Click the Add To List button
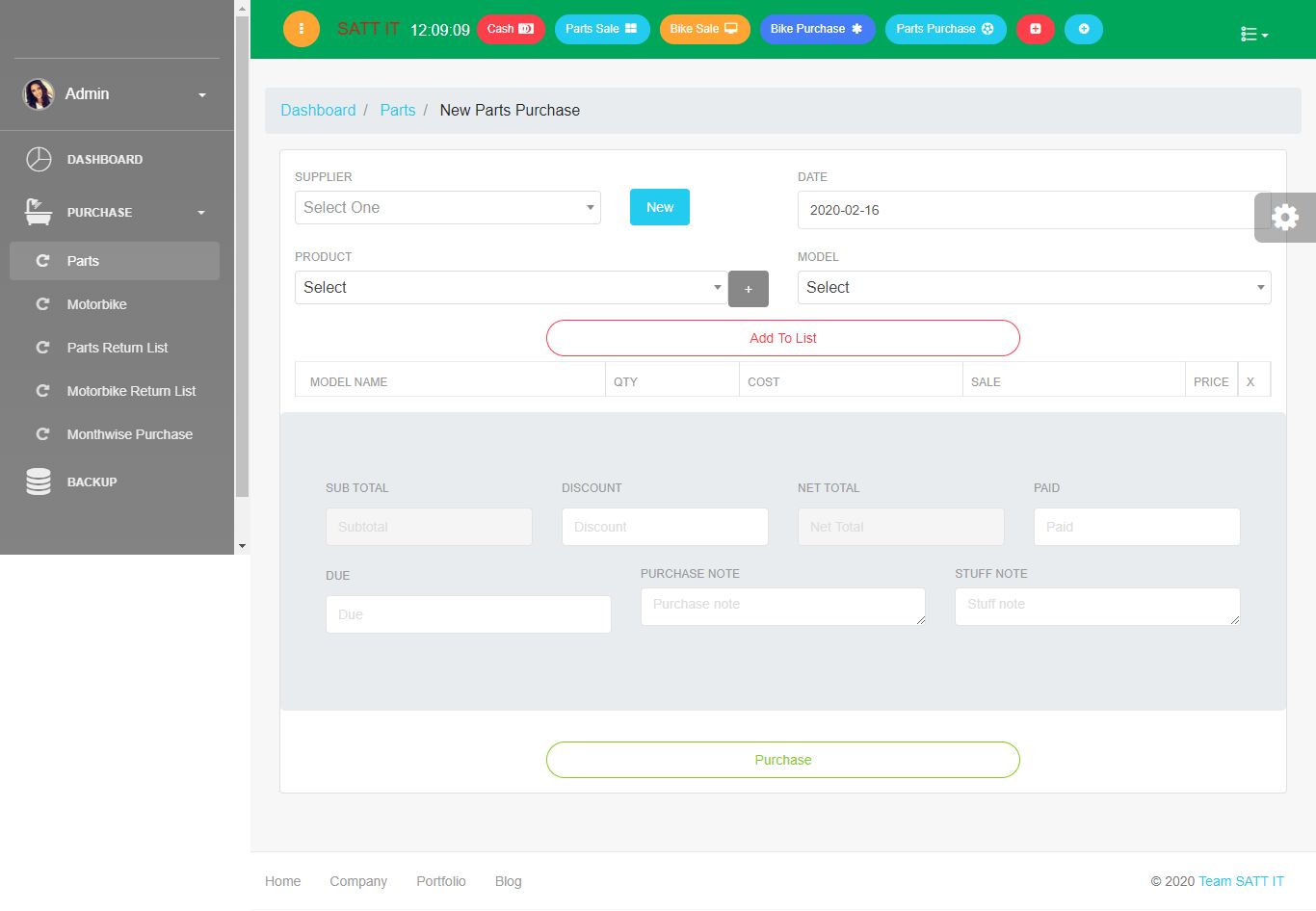Viewport: 1316px width, 911px height. click(783, 338)
